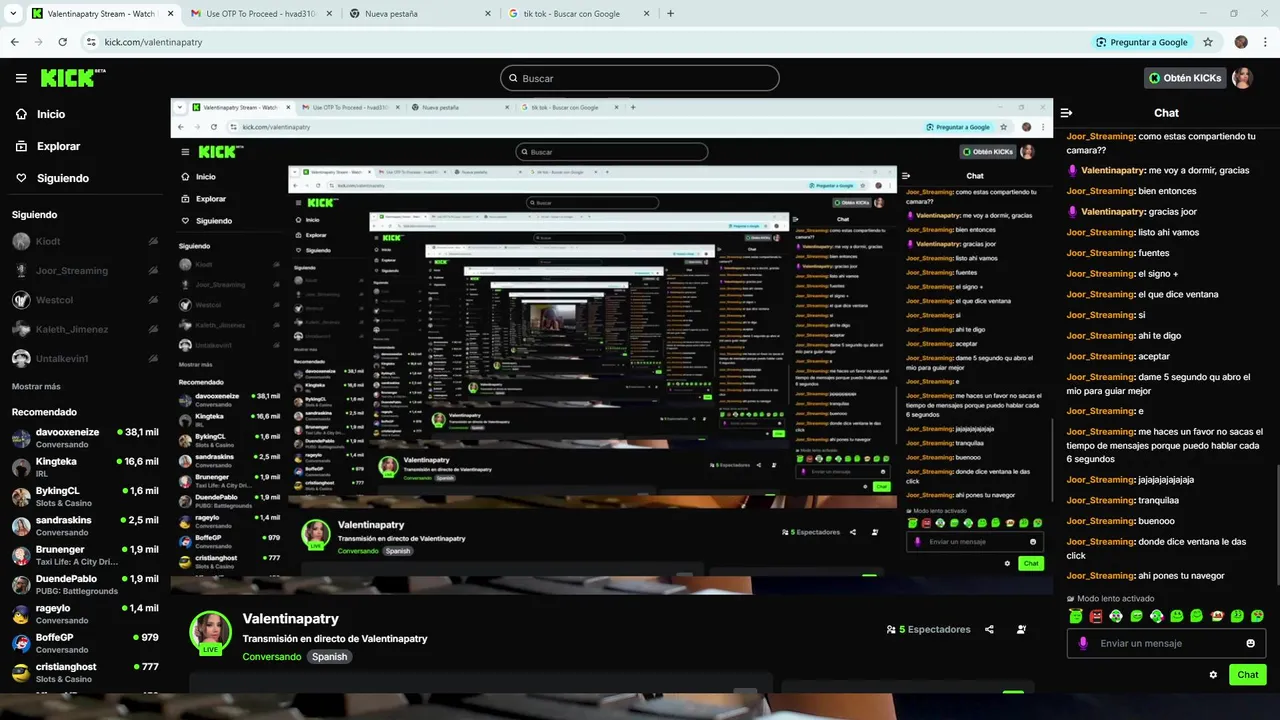
Task: Open rageylo channel in the page's left sidebar
Action: pyautogui.click(x=85, y=614)
